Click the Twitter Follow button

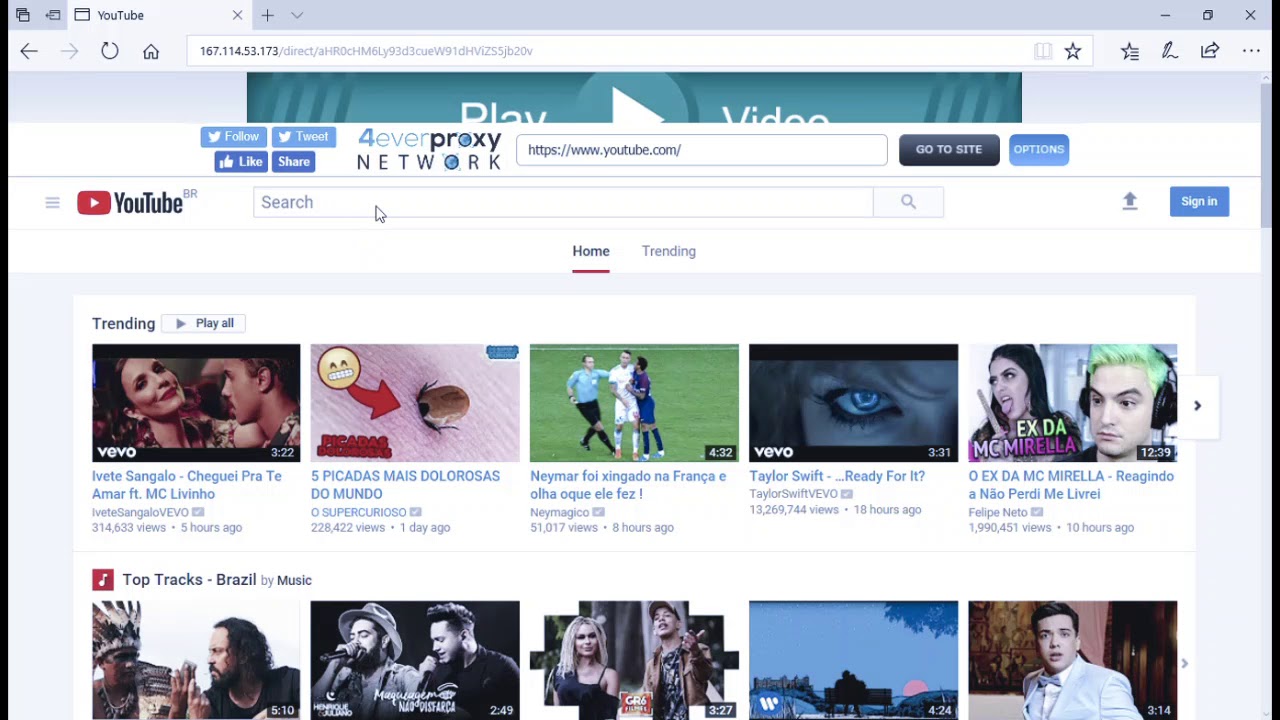(234, 137)
